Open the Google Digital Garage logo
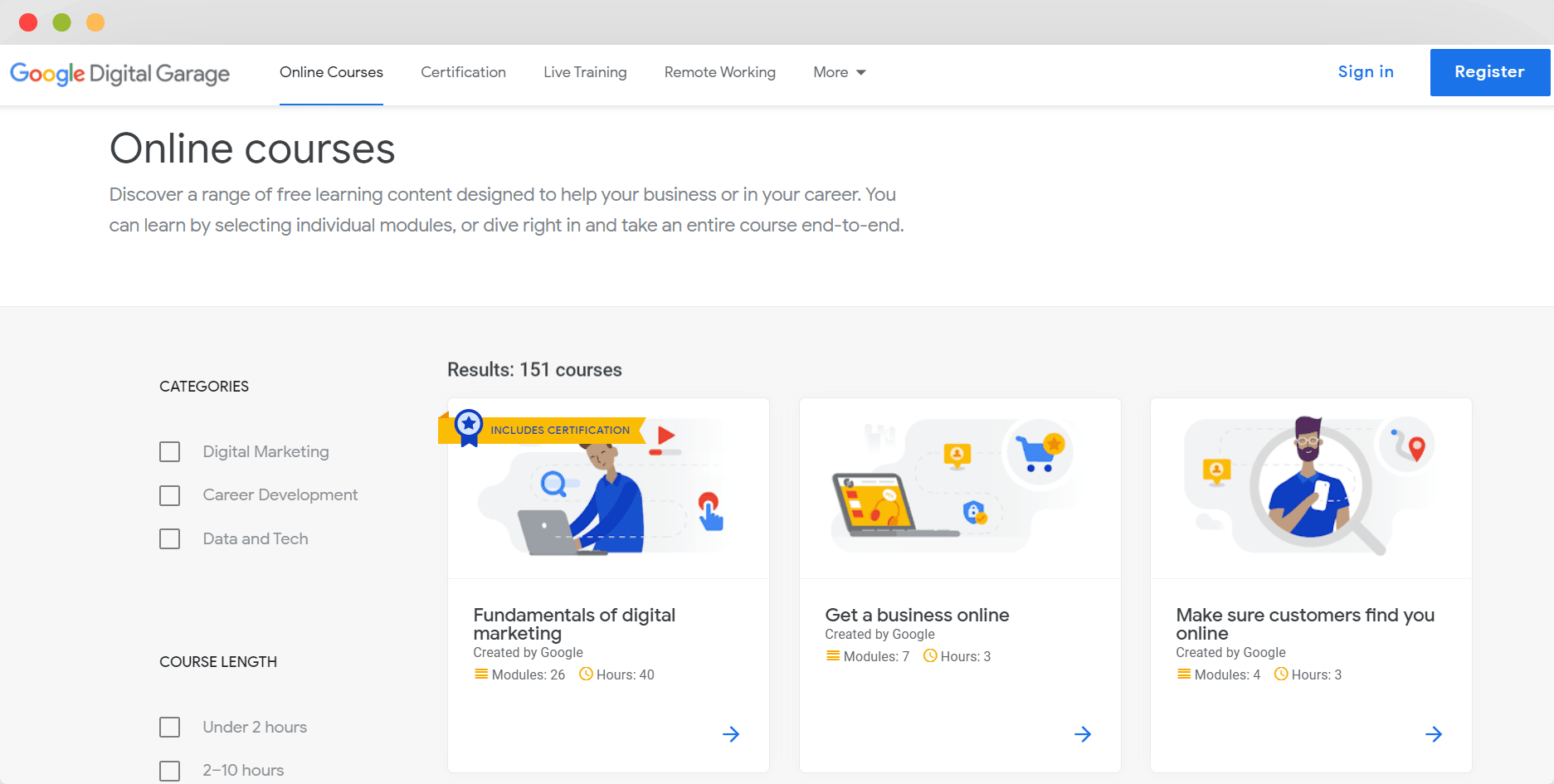 119,74
